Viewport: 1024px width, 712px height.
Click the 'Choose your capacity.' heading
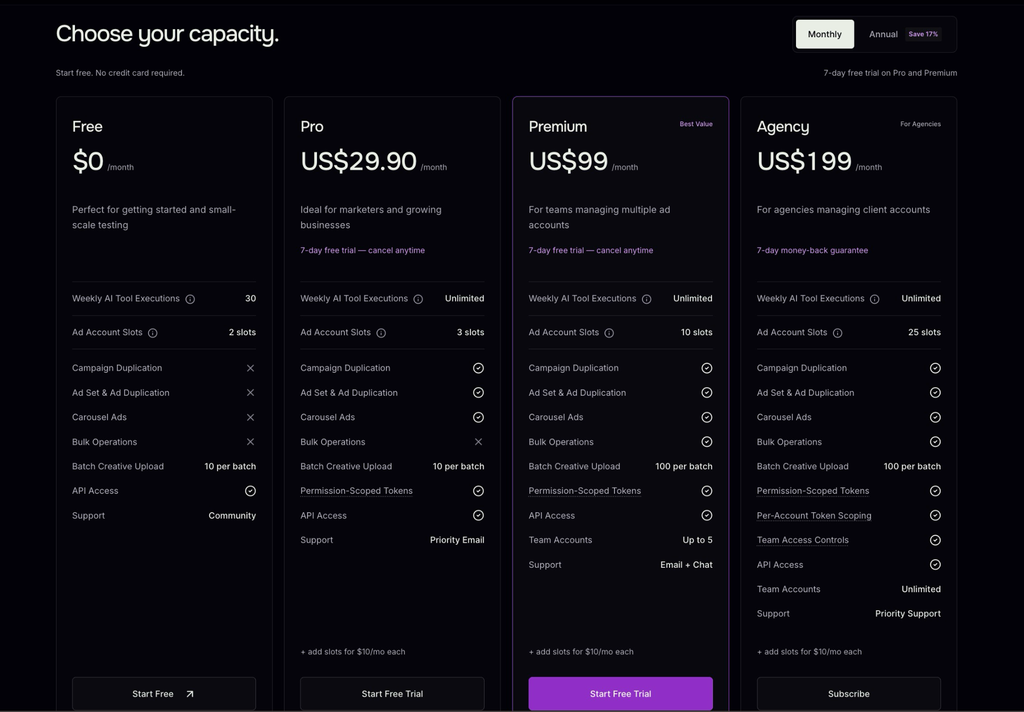click(167, 34)
